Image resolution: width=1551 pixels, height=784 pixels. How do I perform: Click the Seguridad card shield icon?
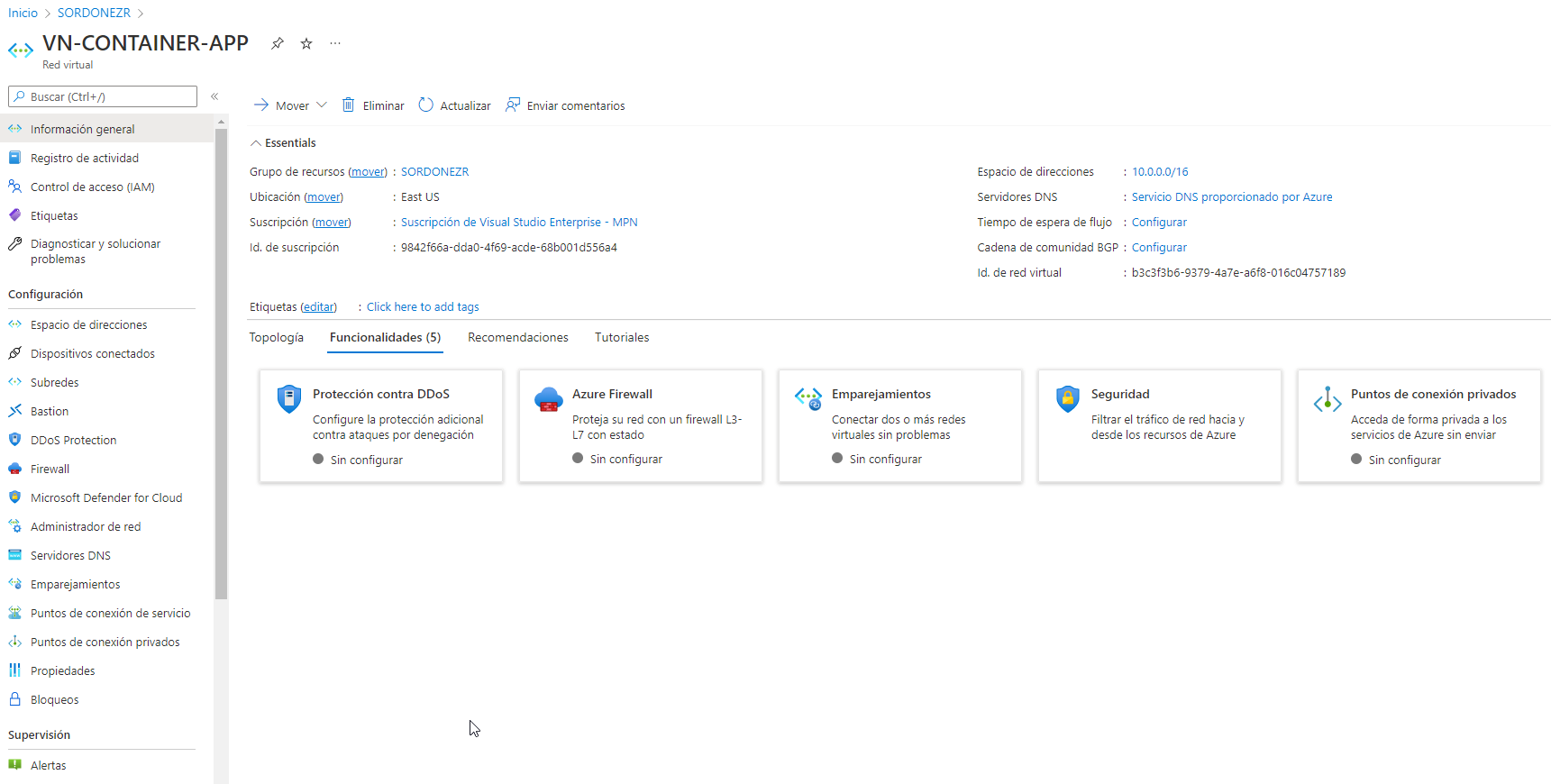[1068, 398]
